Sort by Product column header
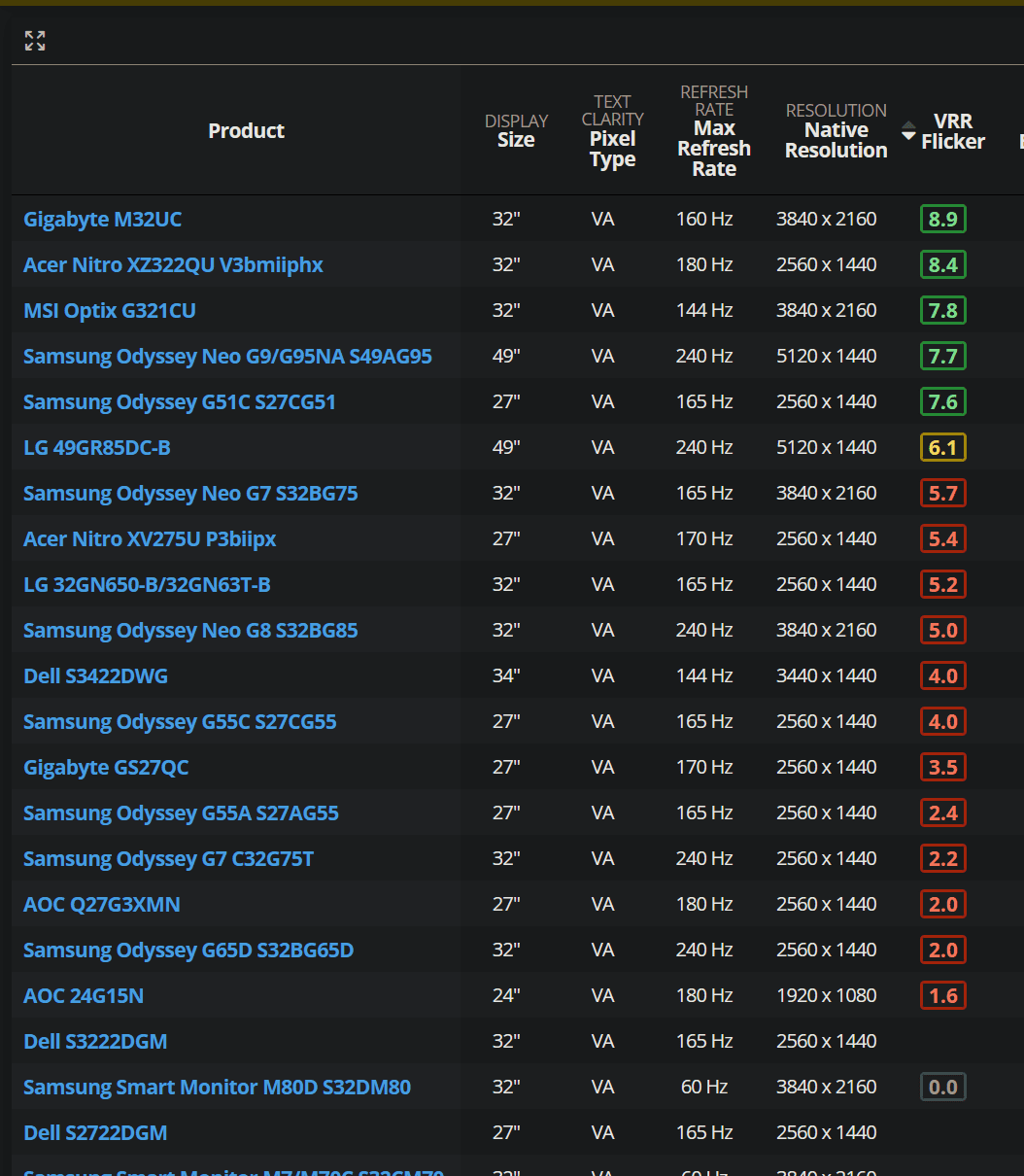This screenshot has width=1024, height=1176. tap(246, 130)
